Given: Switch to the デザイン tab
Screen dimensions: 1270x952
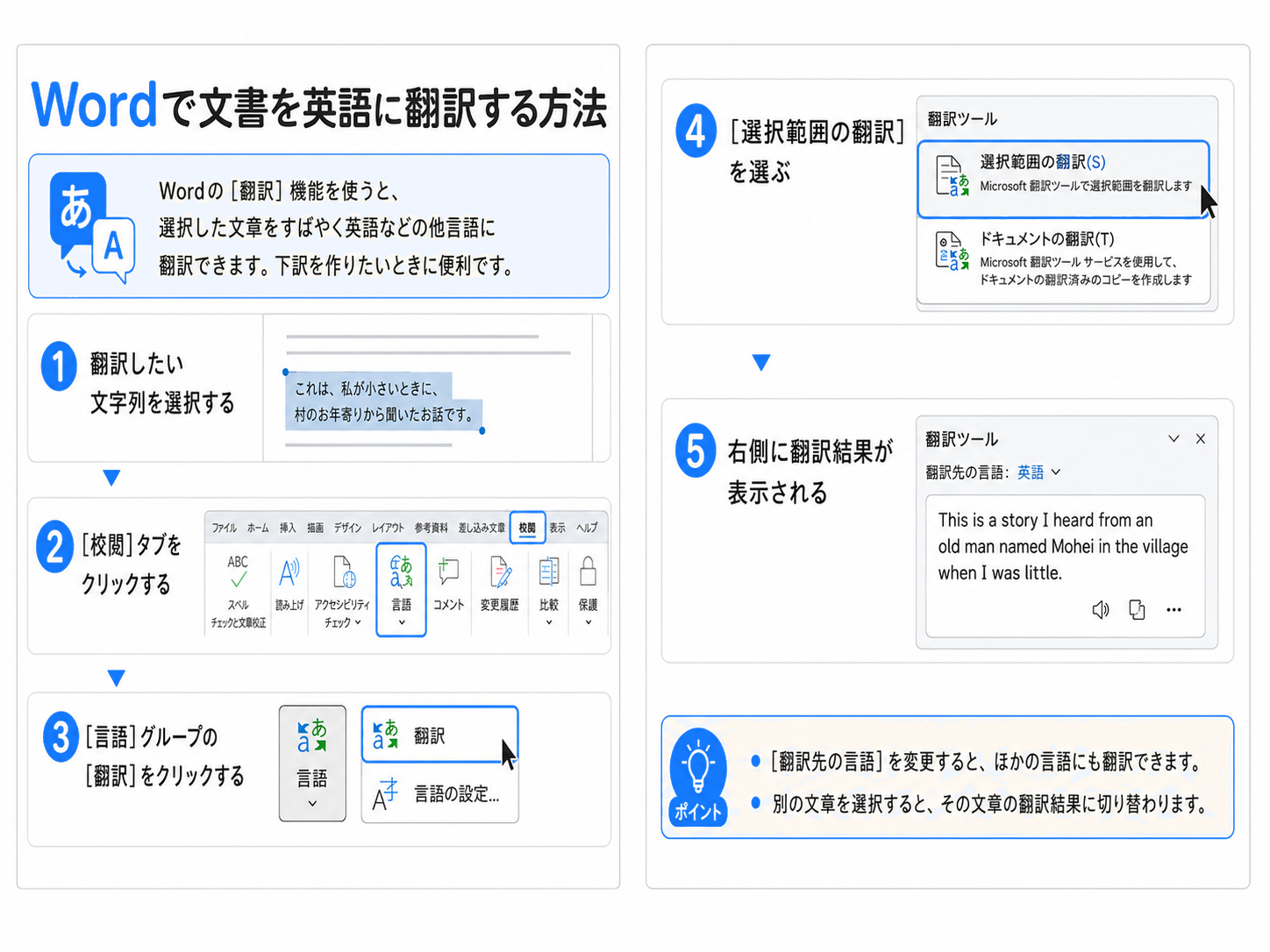Looking at the screenshot, I should coord(347,528).
